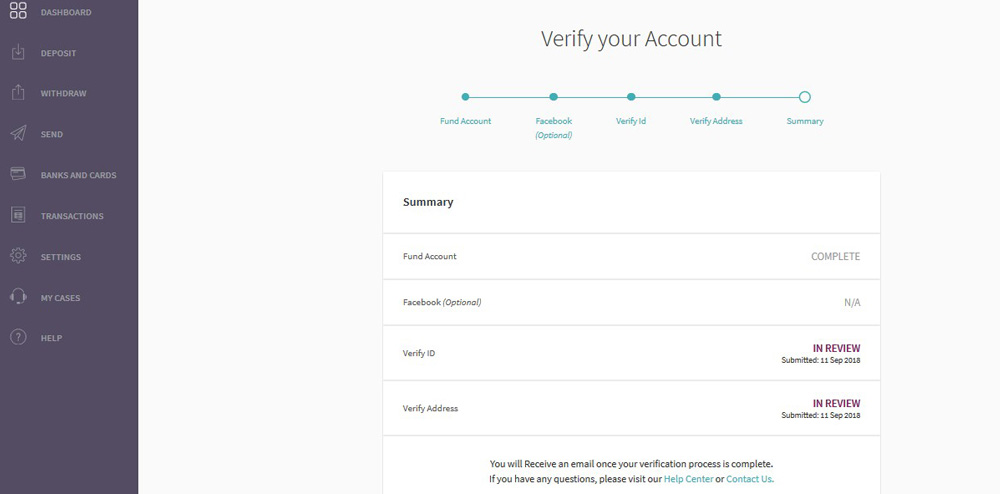
Task: Follow the Contact Us link
Action: click(749, 479)
